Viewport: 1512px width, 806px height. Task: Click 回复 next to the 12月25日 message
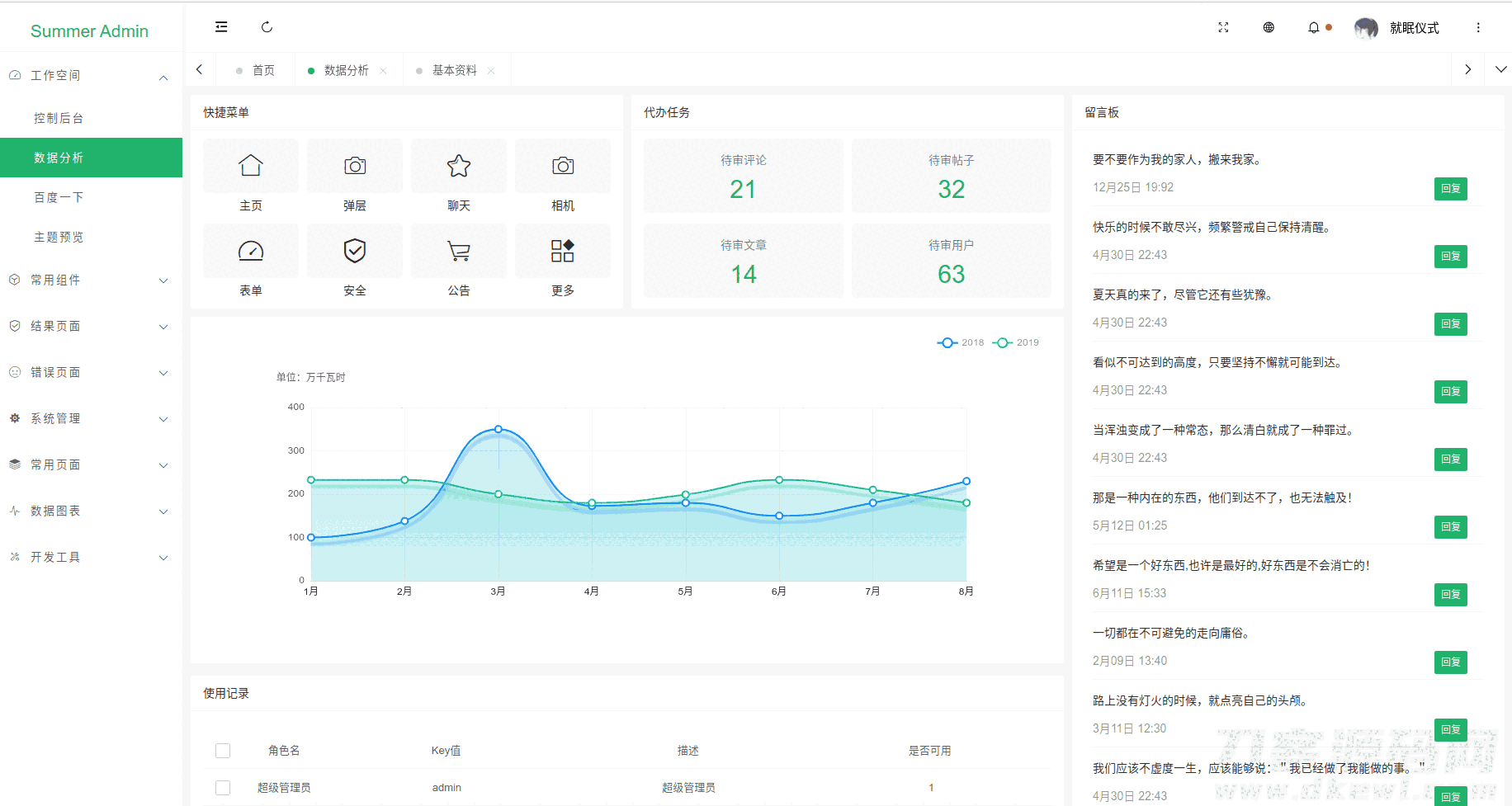point(1450,188)
